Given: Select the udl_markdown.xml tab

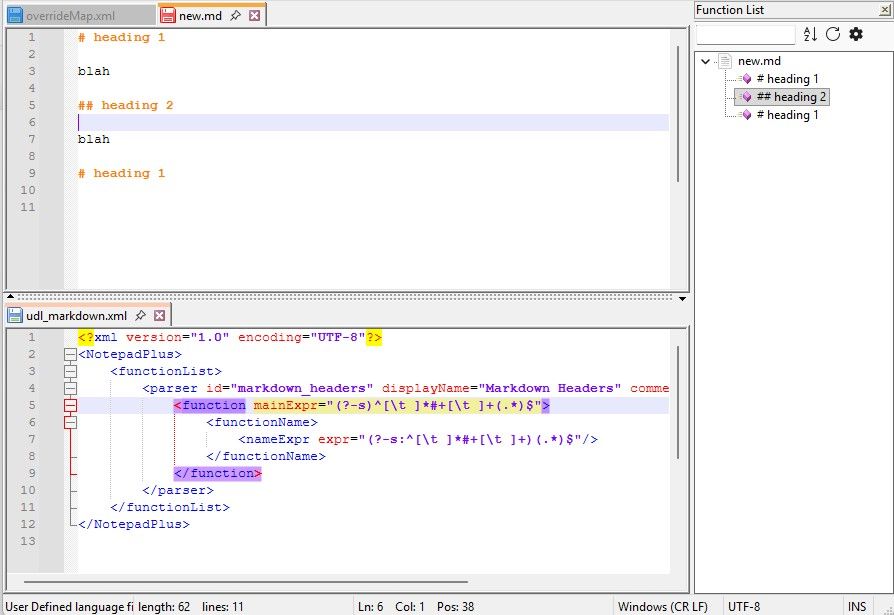Looking at the screenshot, I should [76, 316].
